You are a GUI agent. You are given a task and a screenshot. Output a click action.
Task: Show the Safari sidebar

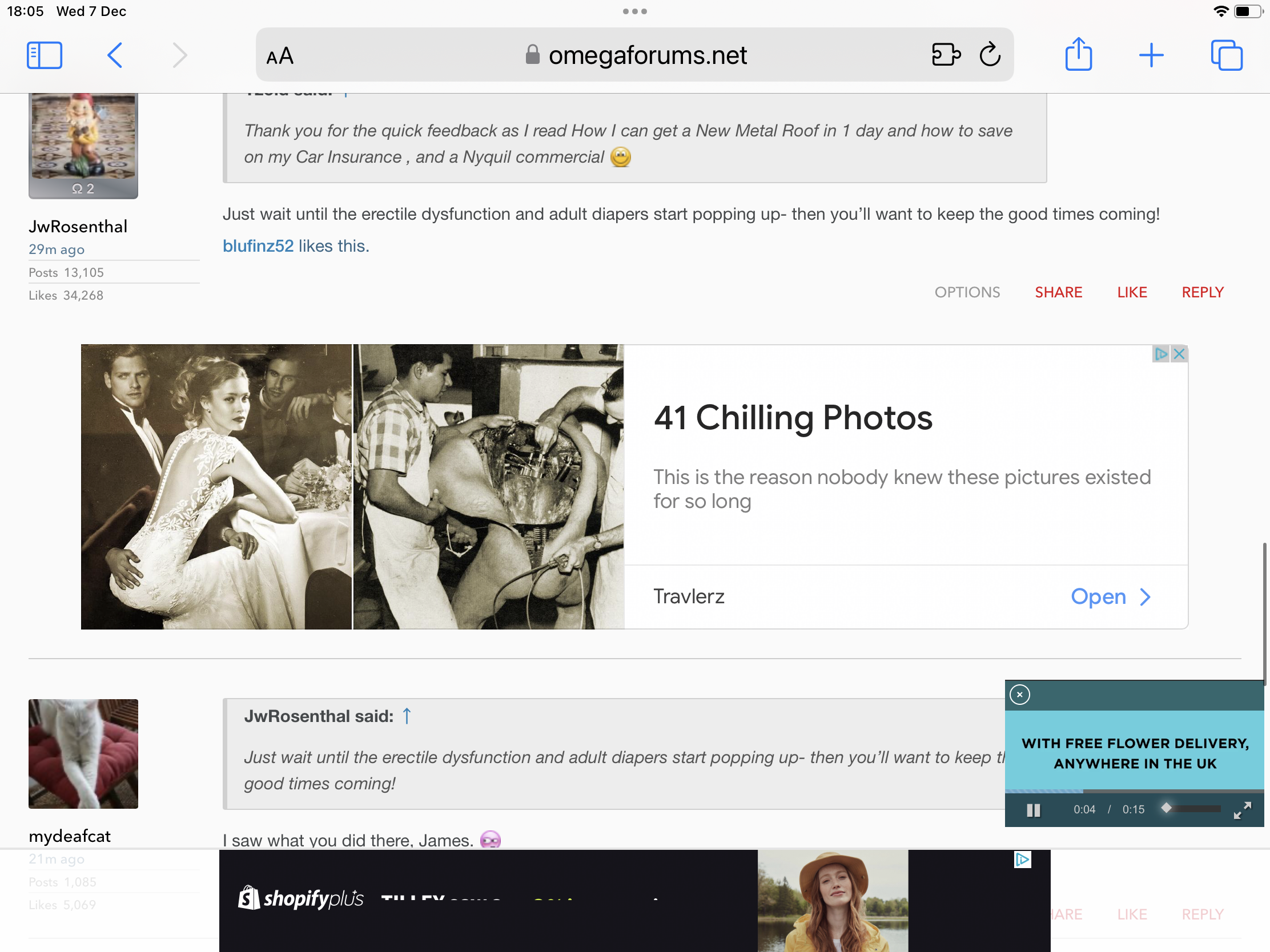(x=44, y=56)
